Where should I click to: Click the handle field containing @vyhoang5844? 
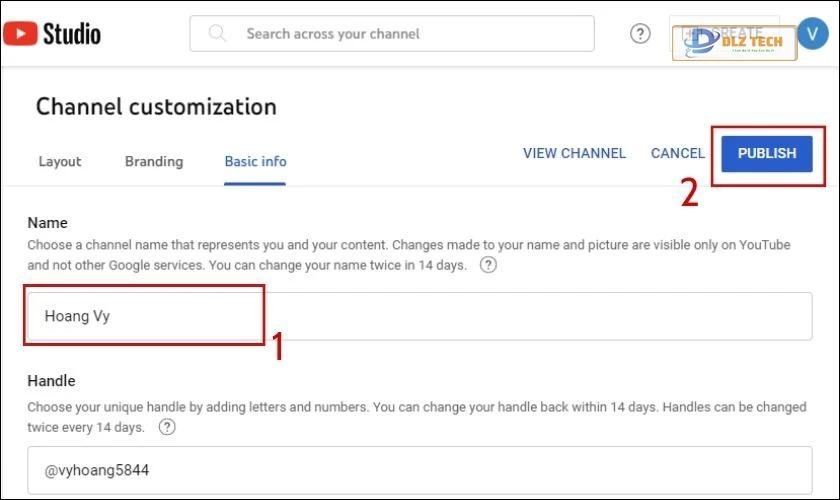click(420, 470)
